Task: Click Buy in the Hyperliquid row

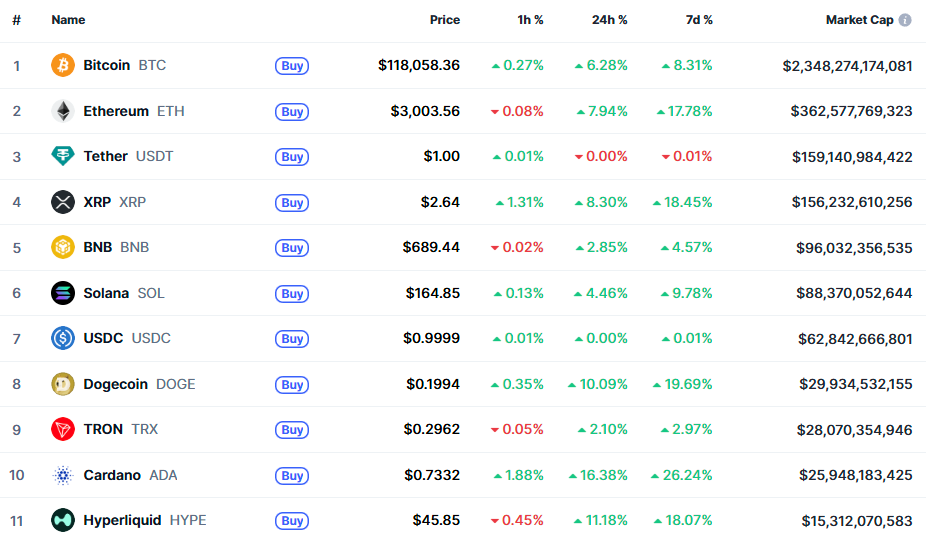Action: click(x=292, y=520)
